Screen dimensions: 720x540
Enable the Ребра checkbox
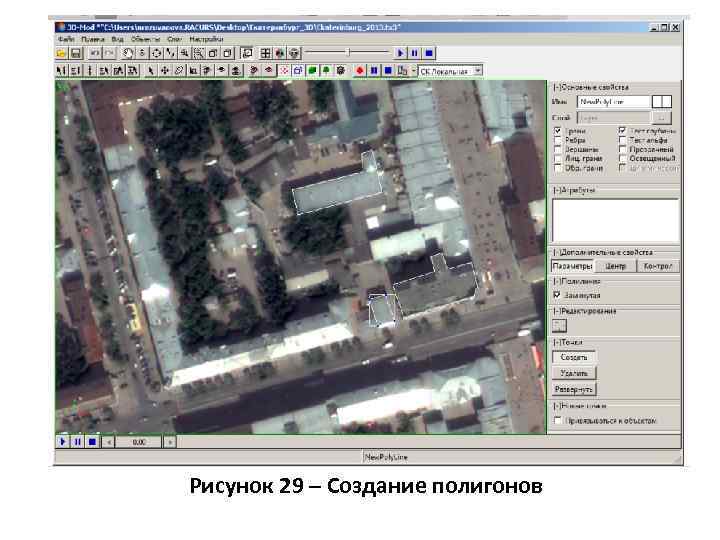(x=557, y=140)
